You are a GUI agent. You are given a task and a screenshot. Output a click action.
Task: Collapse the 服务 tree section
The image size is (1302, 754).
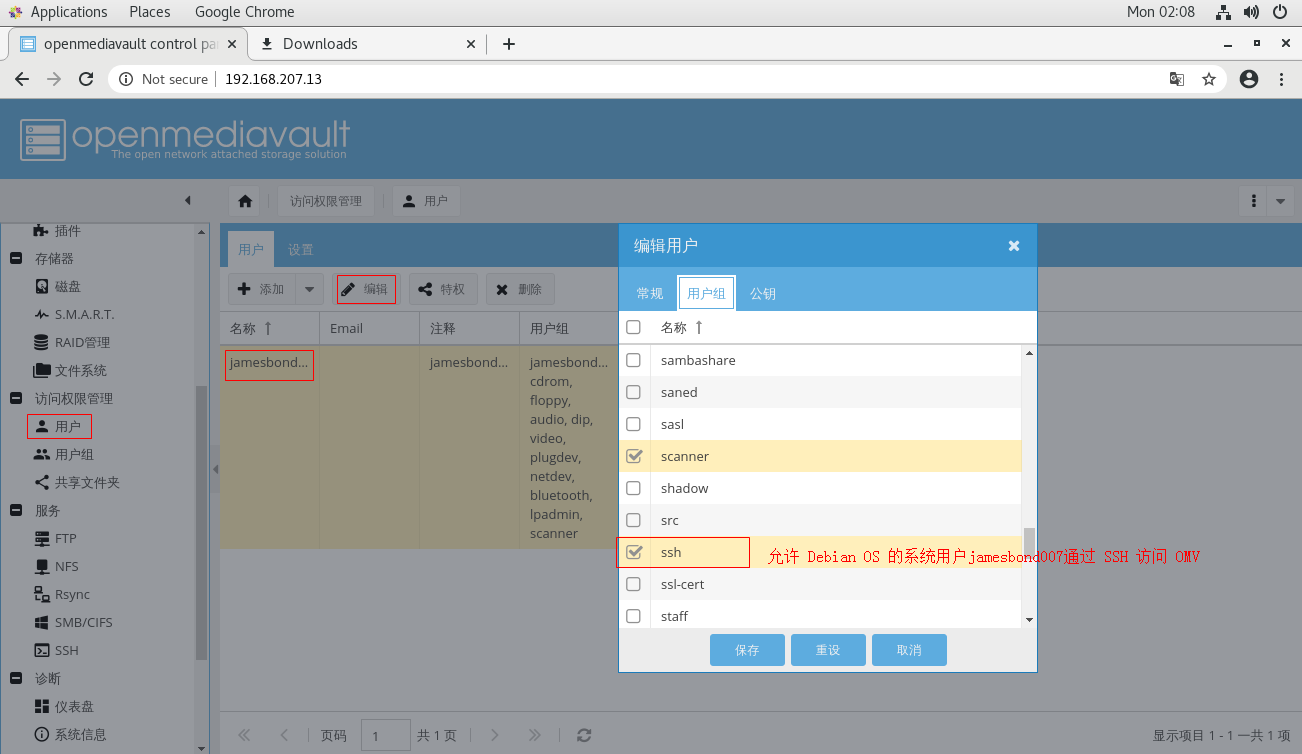coord(16,510)
